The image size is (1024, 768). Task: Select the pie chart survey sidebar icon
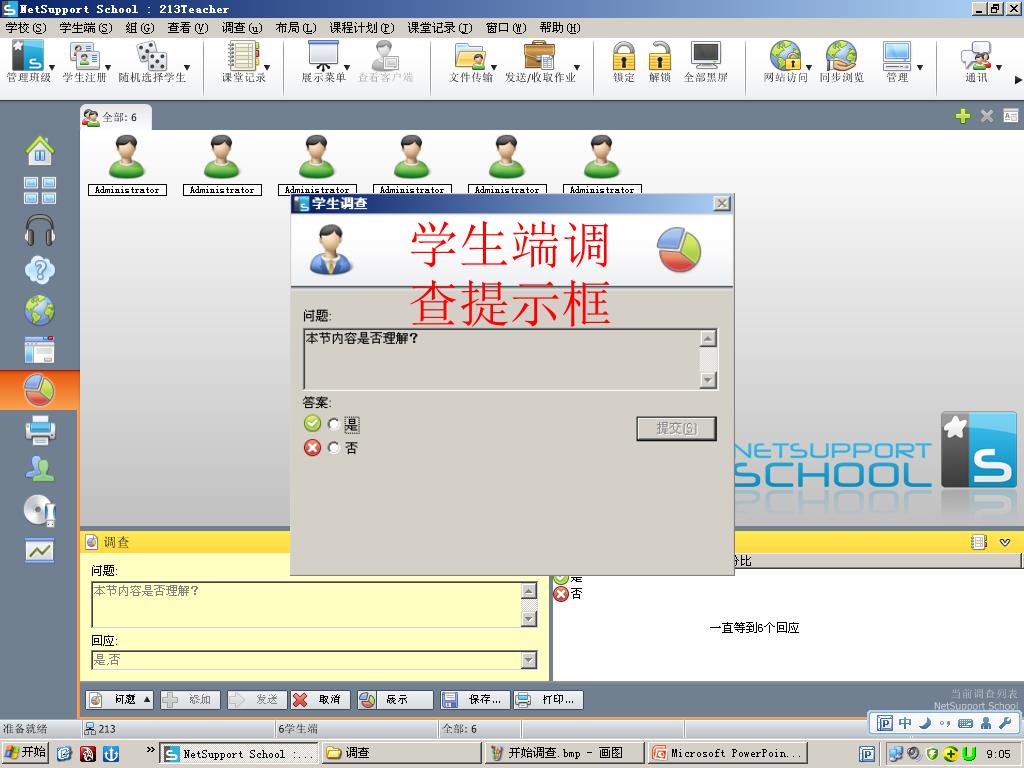(x=40, y=391)
